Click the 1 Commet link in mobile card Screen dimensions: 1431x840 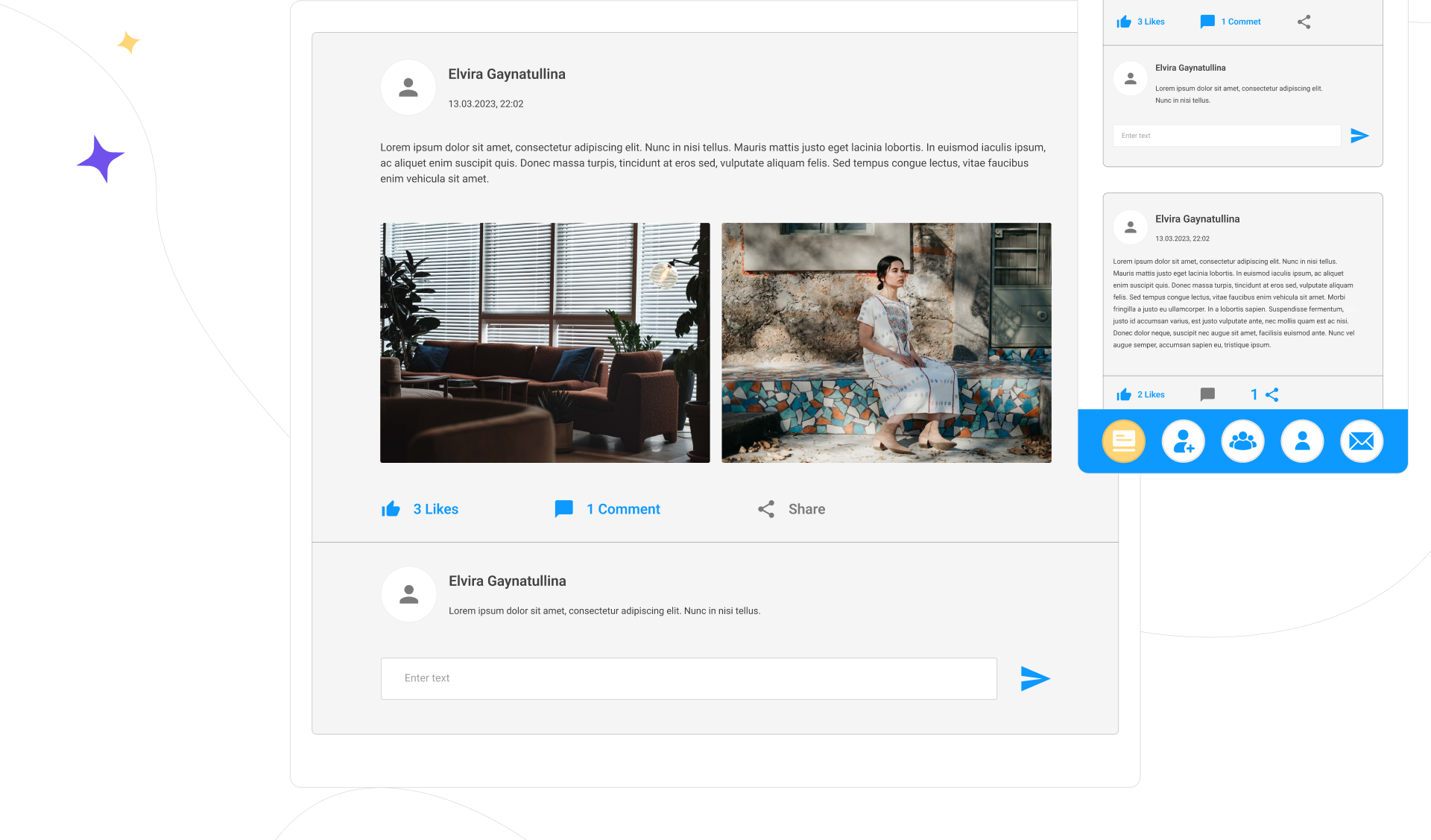pyautogui.click(x=1240, y=22)
